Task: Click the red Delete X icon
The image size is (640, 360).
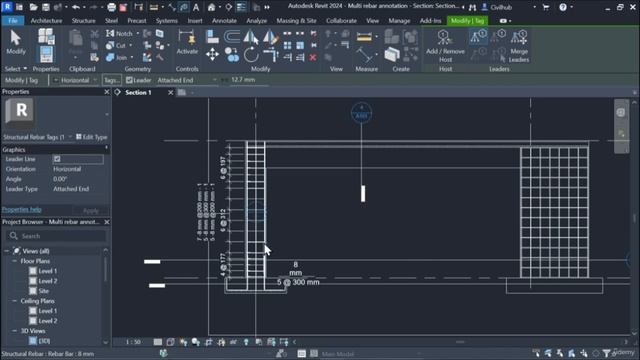Action: coord(313,57)
